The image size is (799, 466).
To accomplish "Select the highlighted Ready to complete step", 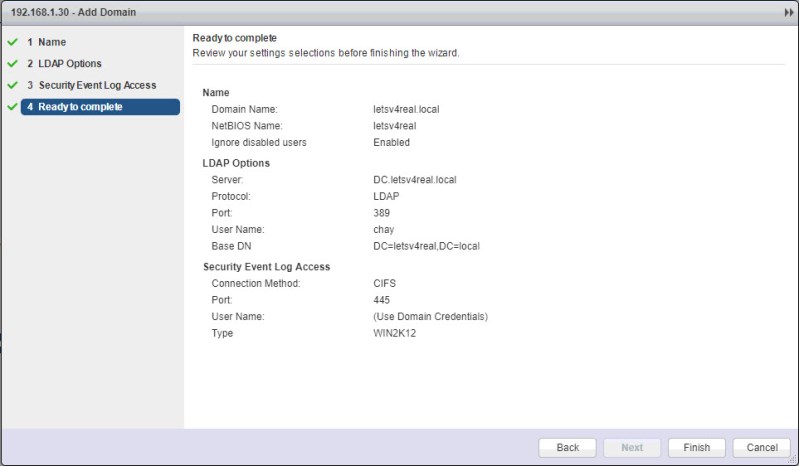I will (x=99, y=106).
